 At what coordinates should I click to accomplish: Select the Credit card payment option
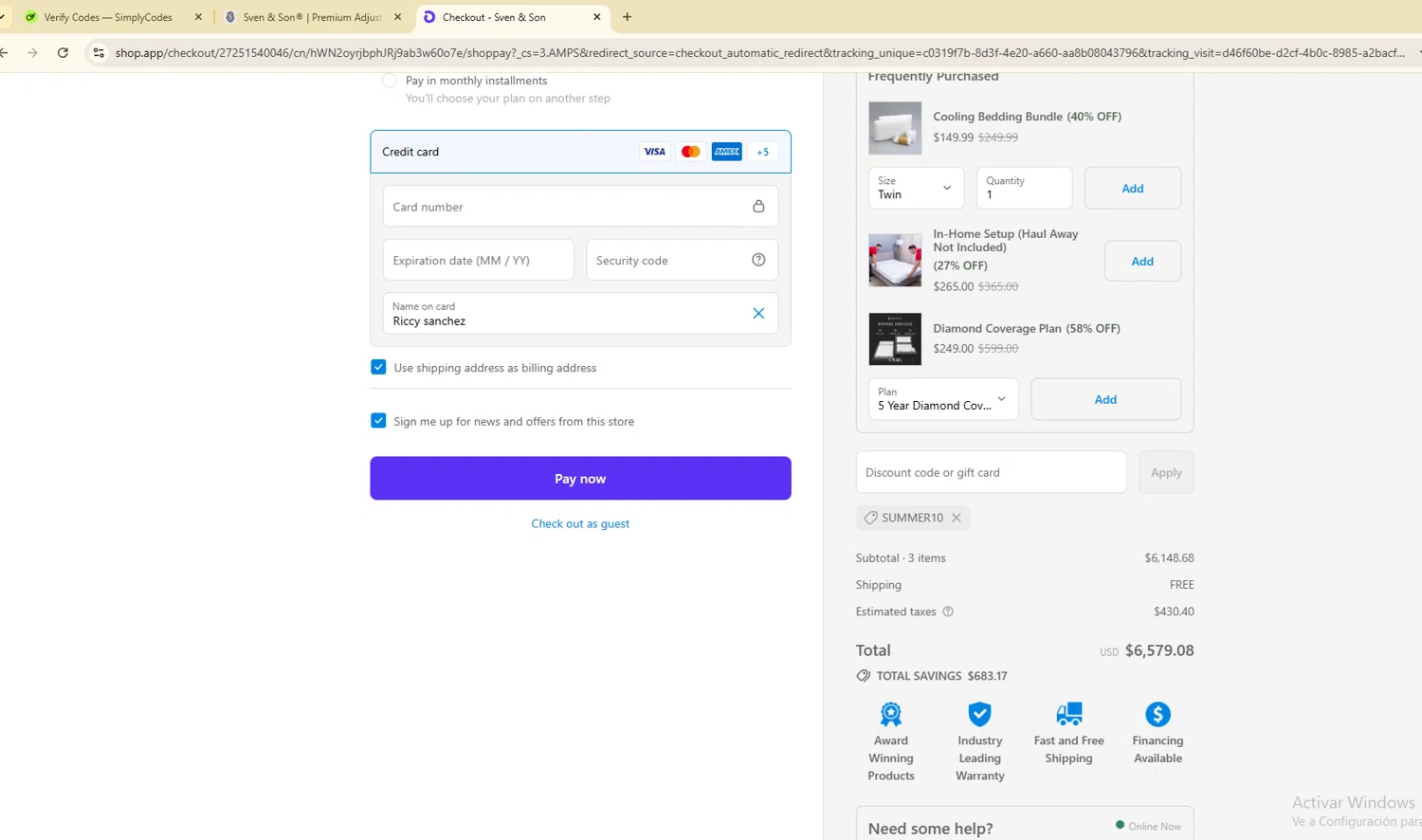click(580, 152)
